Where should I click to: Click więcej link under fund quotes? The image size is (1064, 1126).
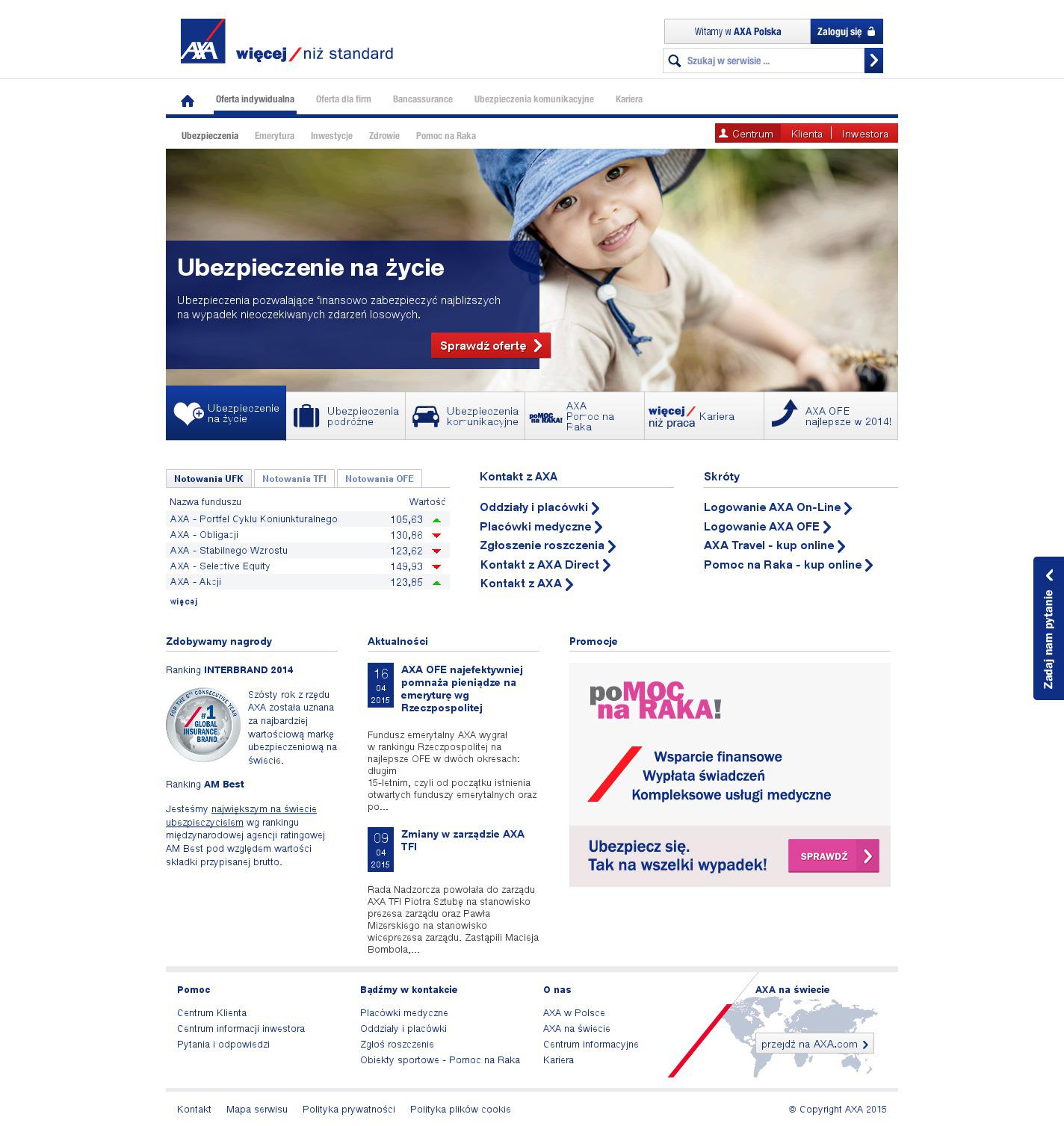coord(184,601)
